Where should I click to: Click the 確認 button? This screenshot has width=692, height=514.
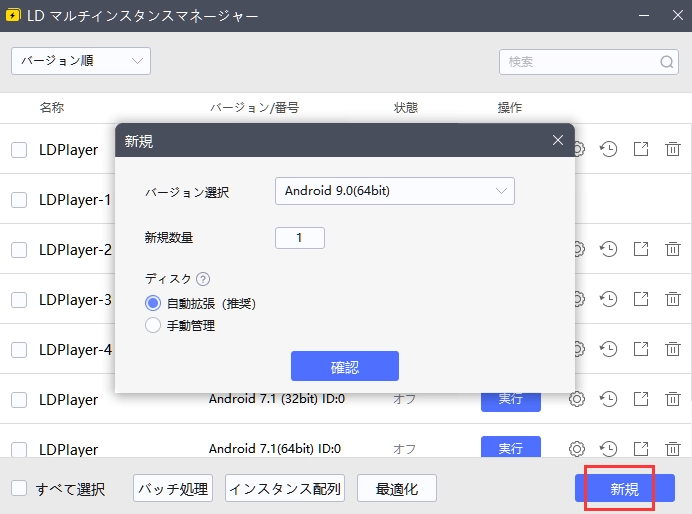click(345, 366)
